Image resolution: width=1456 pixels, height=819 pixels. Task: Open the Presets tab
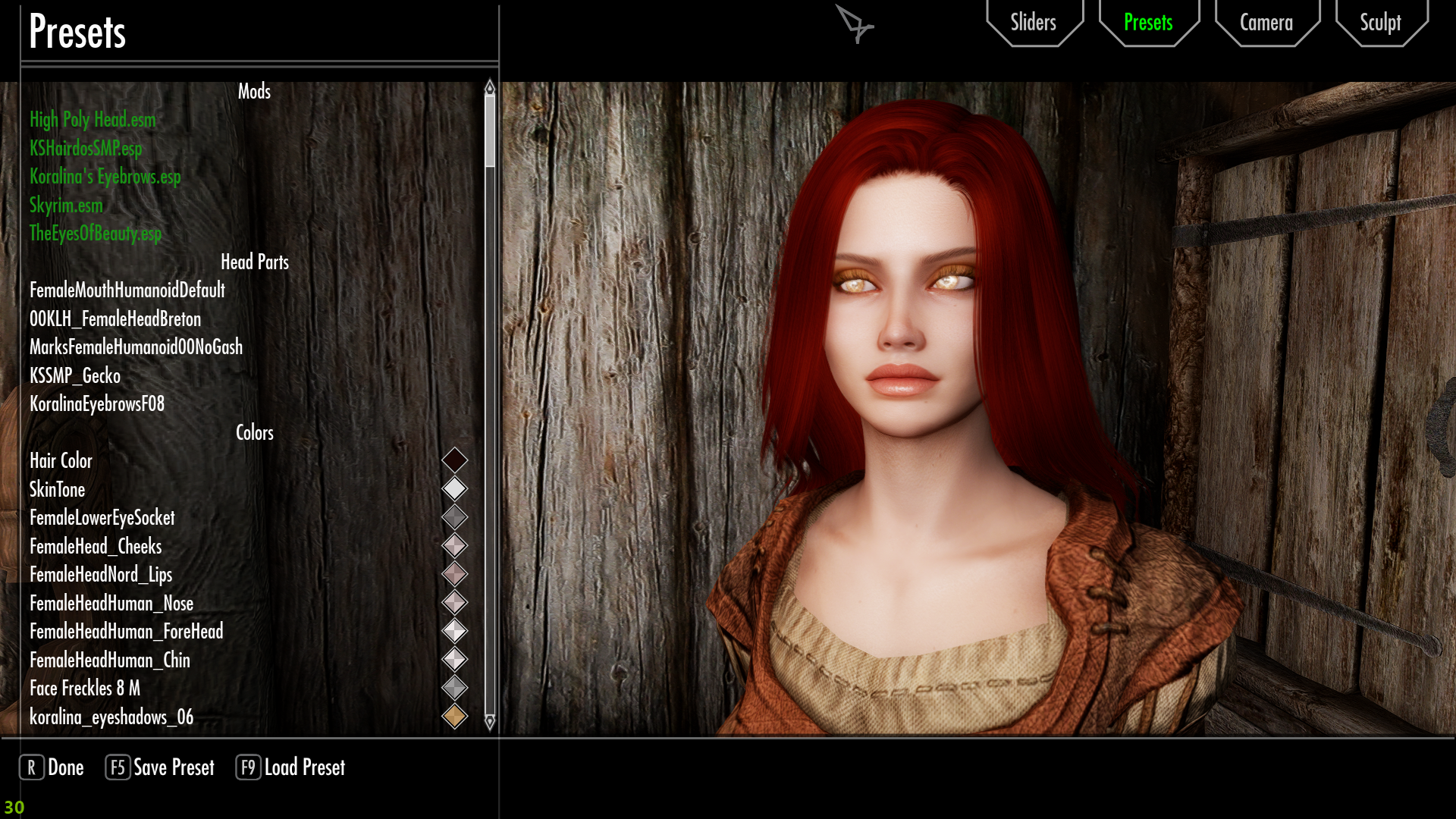tap(1149, 23)
